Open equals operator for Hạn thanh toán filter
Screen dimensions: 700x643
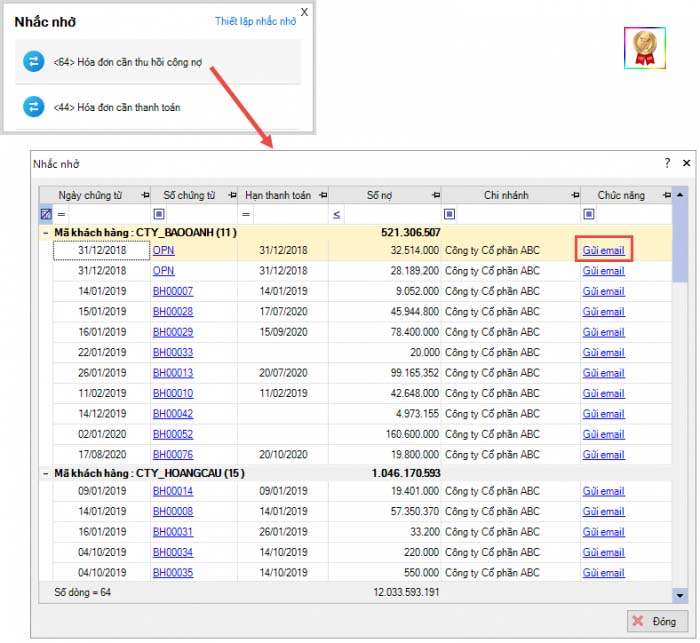(x=246, y=214)
